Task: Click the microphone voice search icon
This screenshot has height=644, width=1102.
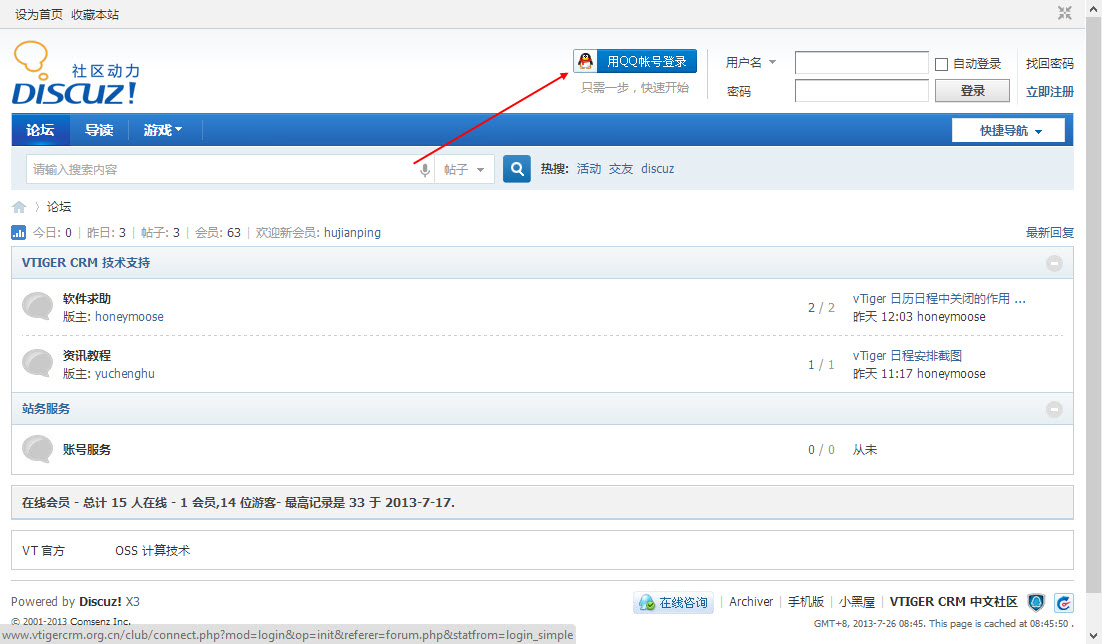Action: tap(424, 169)
